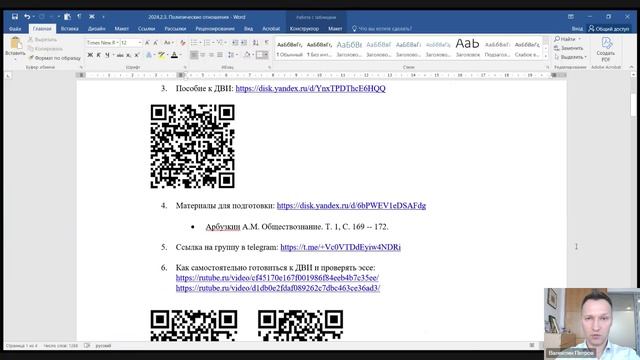Apply multilevel list
This screenshot has height=360, width=640.
(220, 42)
